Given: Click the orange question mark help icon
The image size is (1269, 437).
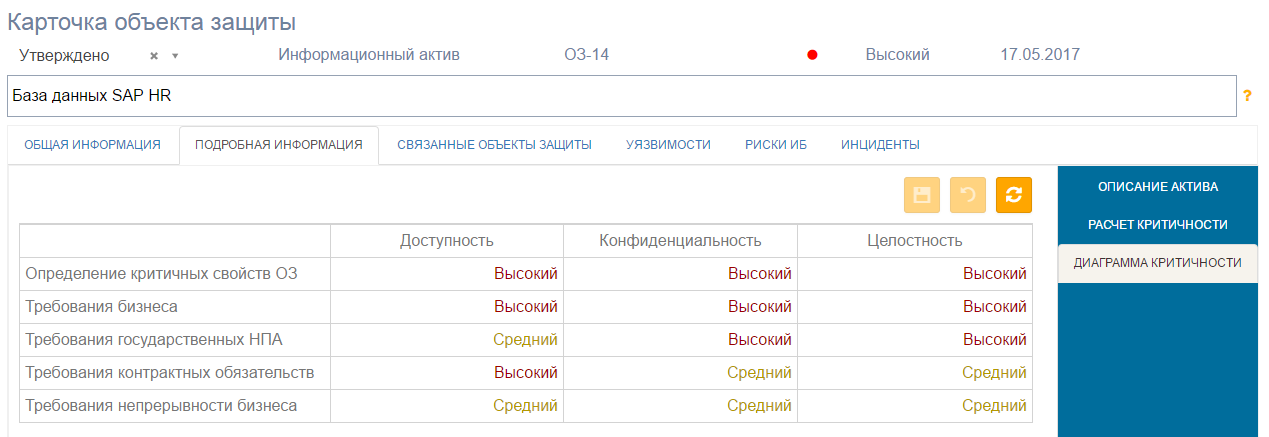Looking at the screenshot, I should [x=1247, y=97].
